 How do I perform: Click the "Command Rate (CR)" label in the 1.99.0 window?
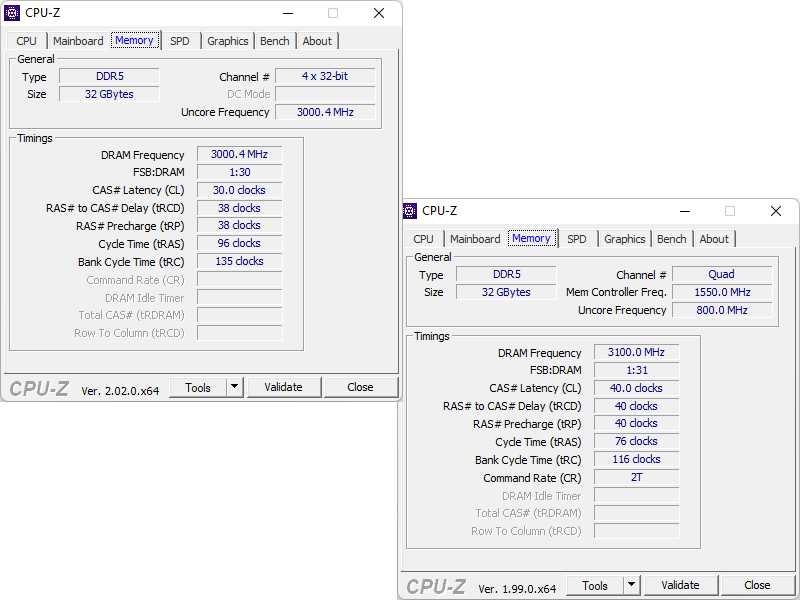point(532,478)
